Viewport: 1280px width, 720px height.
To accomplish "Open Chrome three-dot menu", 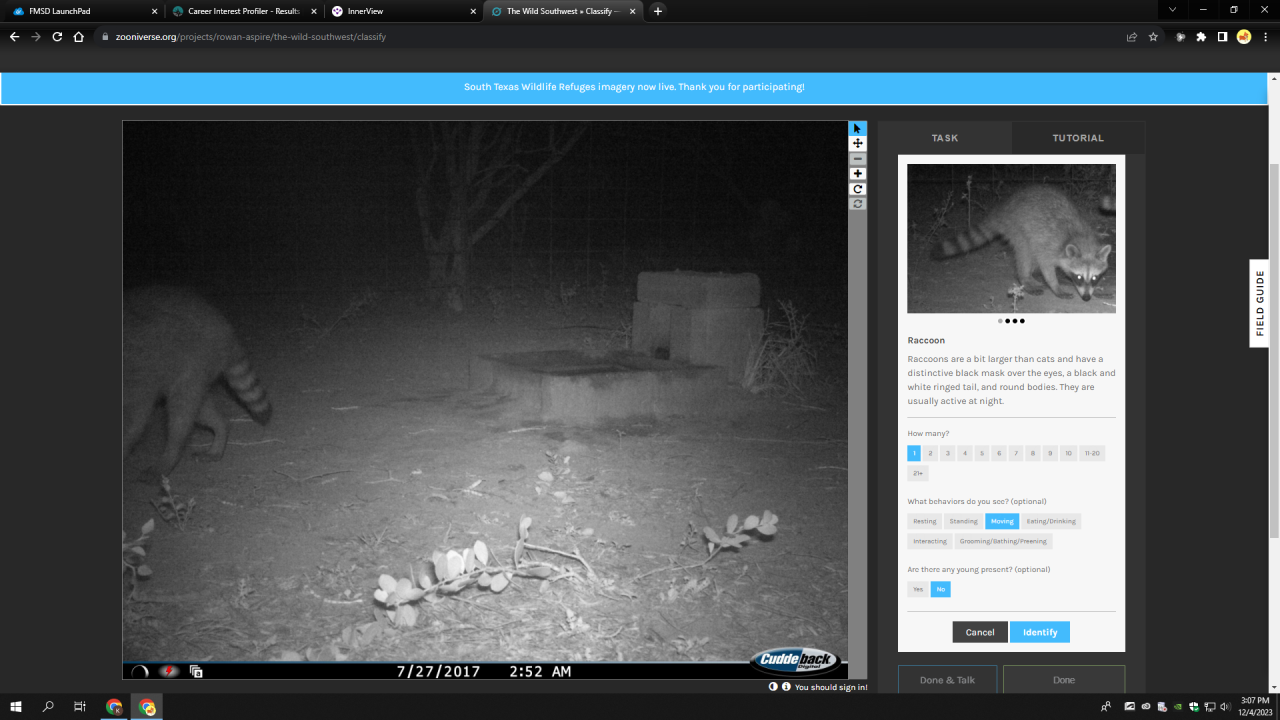I will (1265, 37).
